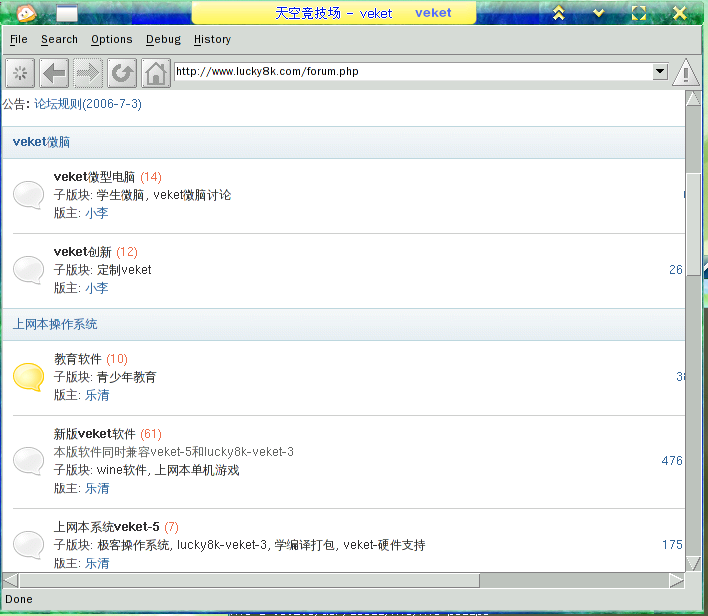This screenshot has width=708, height=616.
Task: Go back with the left arrow button
Action: pos(54,73)
